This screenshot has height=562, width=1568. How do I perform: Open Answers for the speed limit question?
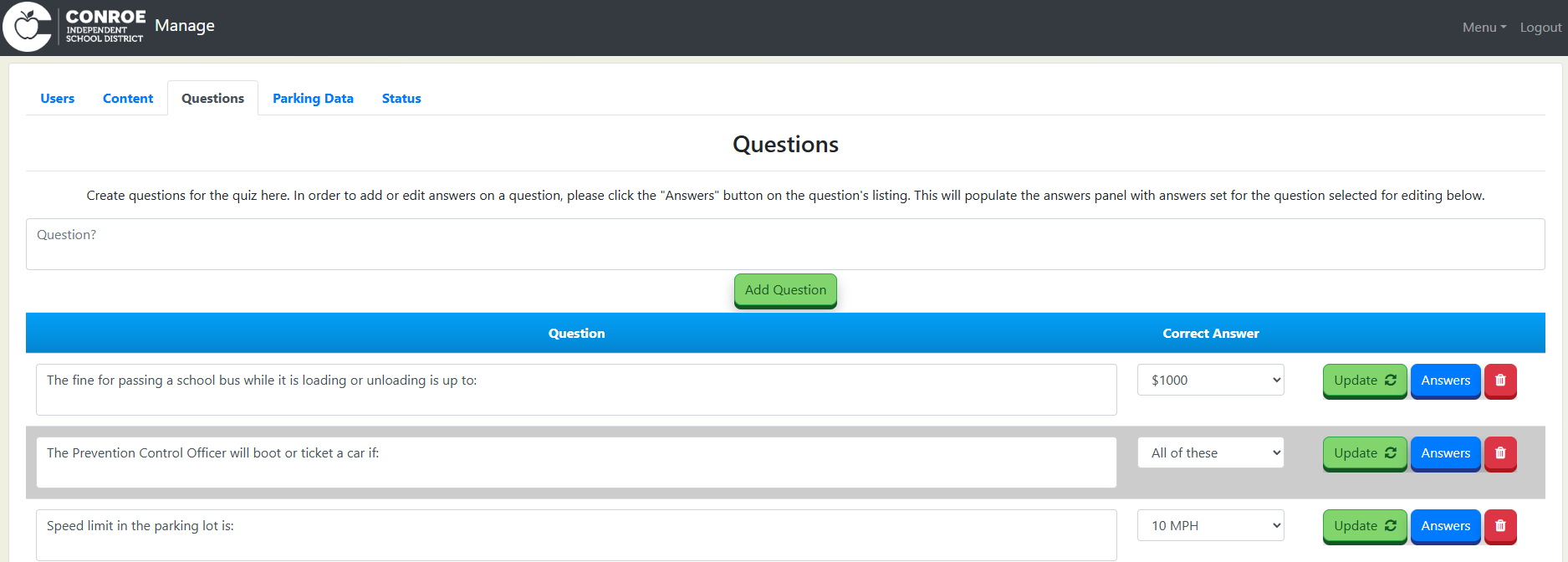pyautogui.click(x=1445, y=526)
